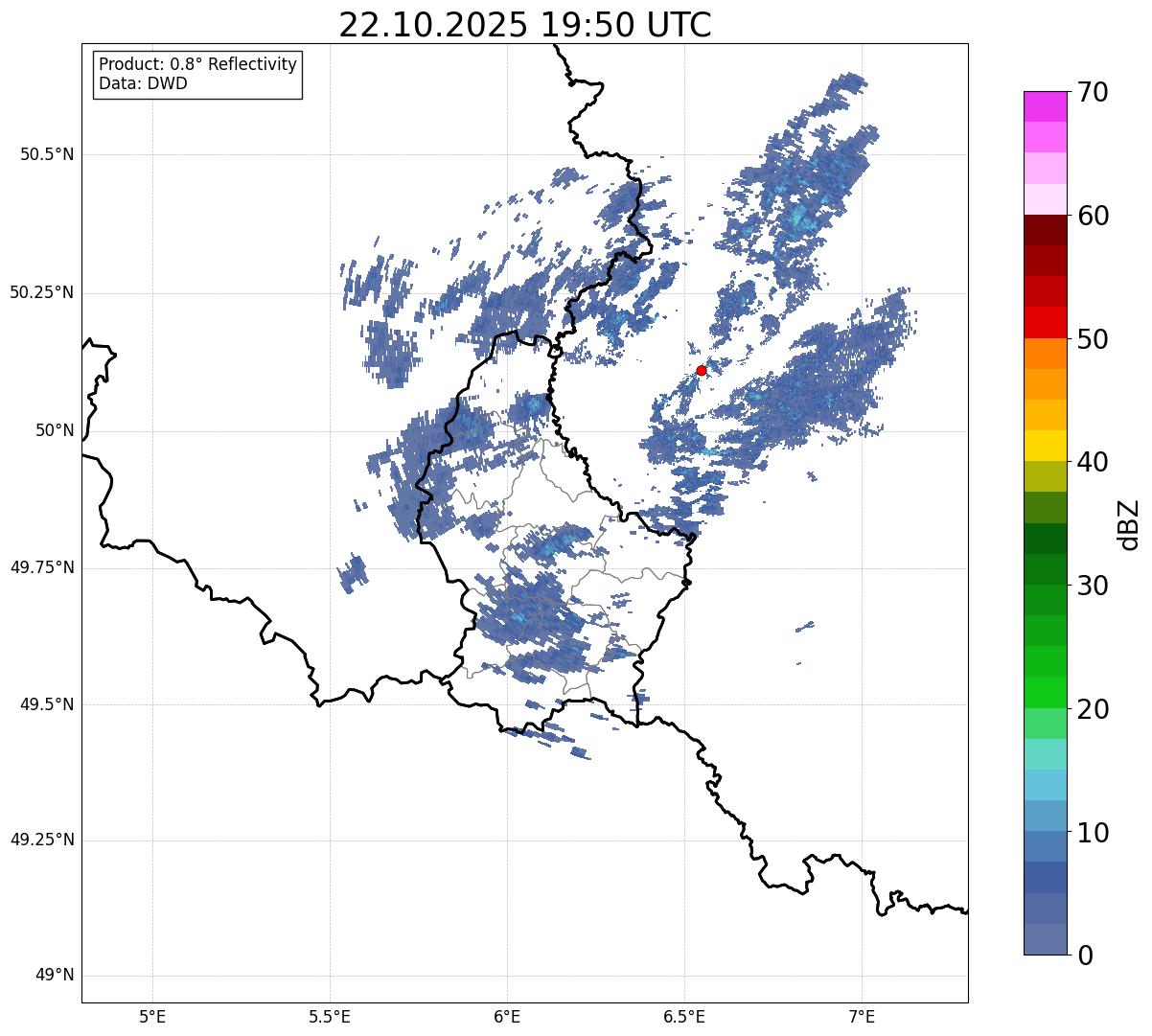Click the orange colorbar segment below 50

[1046, 354]
